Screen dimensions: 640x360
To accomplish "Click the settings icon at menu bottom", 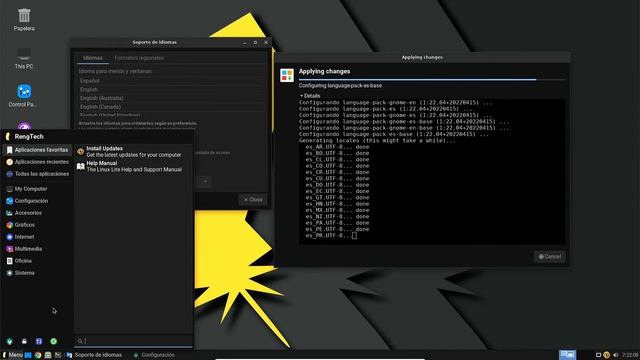I will pyautogui.click(x=9, y=341).
